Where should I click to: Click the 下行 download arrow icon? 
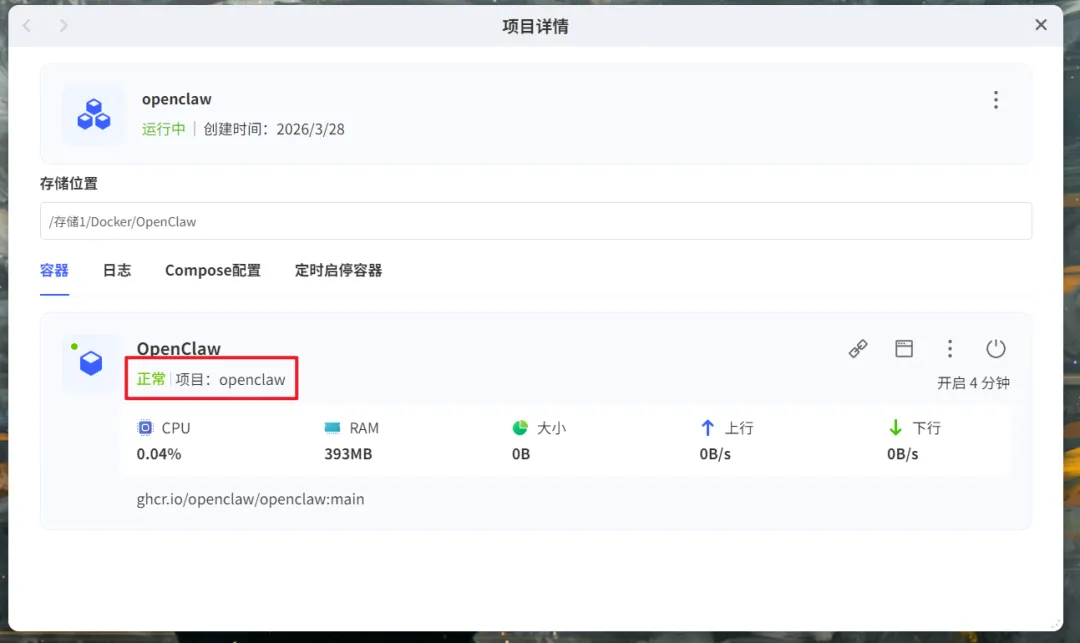[895, 428]
